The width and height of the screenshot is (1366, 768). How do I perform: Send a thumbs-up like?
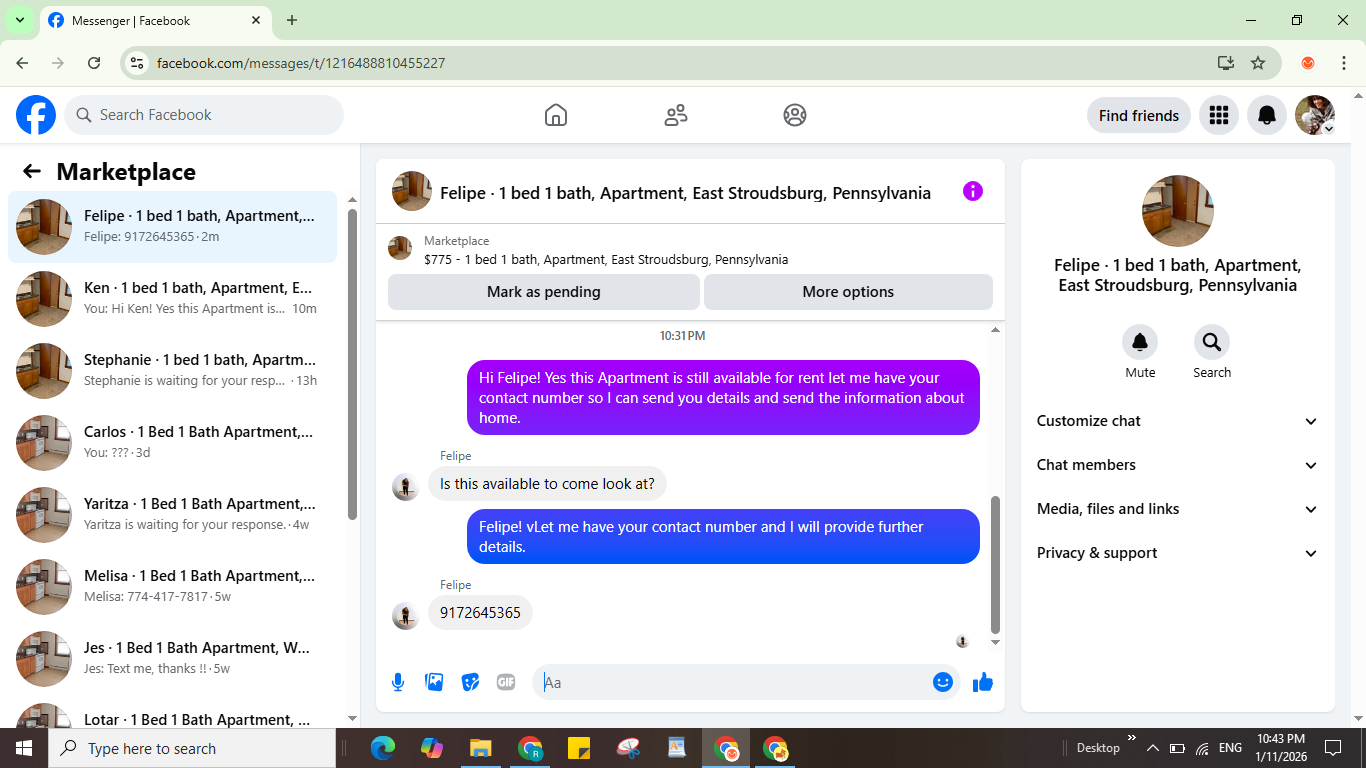983,682
